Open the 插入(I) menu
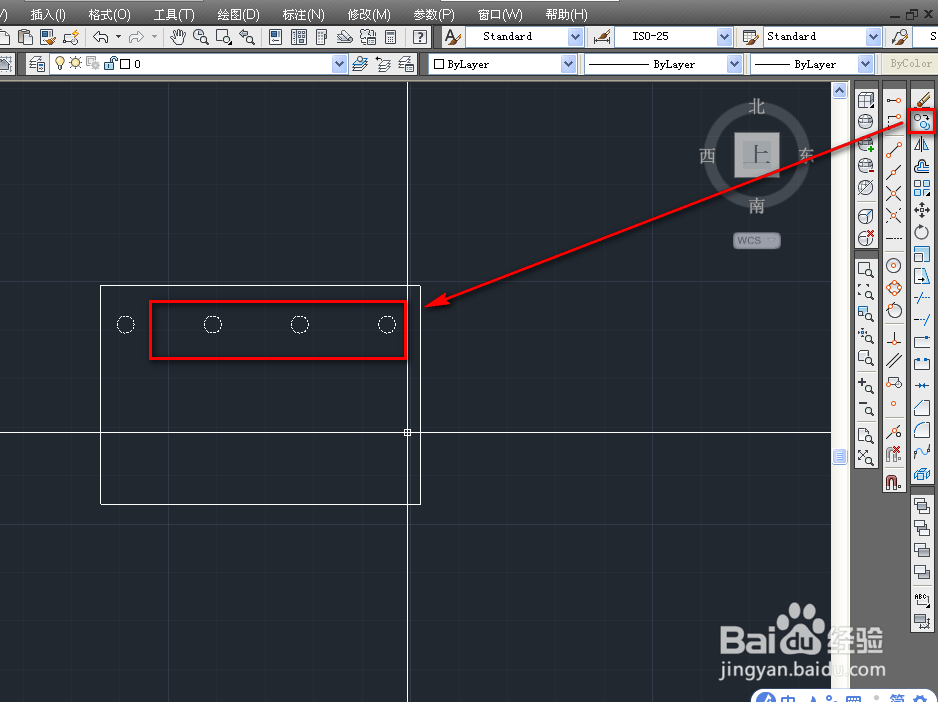The image size is (938, 702). 48,14
